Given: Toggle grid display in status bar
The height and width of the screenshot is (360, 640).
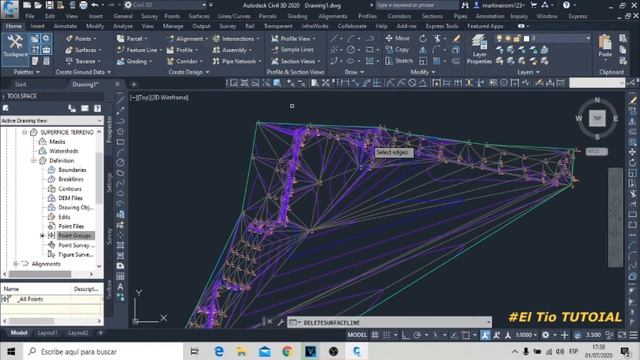Looking at the screenshot, I should pos(375,335).
